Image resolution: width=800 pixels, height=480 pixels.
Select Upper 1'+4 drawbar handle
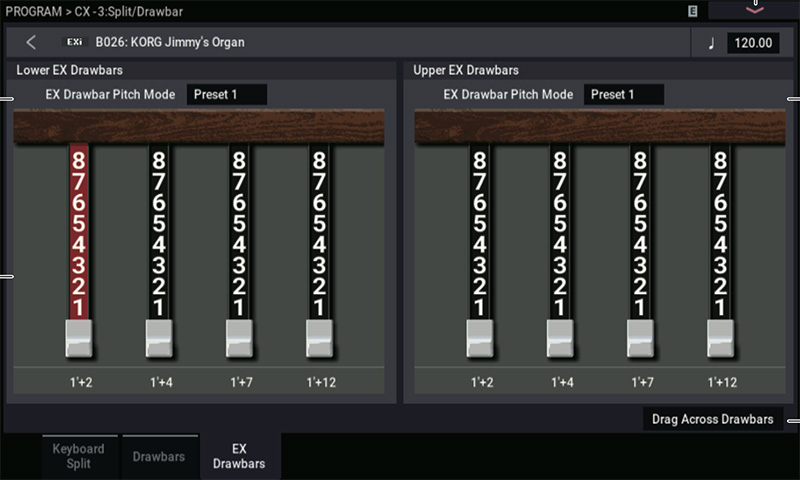click(x=560, y=338)
